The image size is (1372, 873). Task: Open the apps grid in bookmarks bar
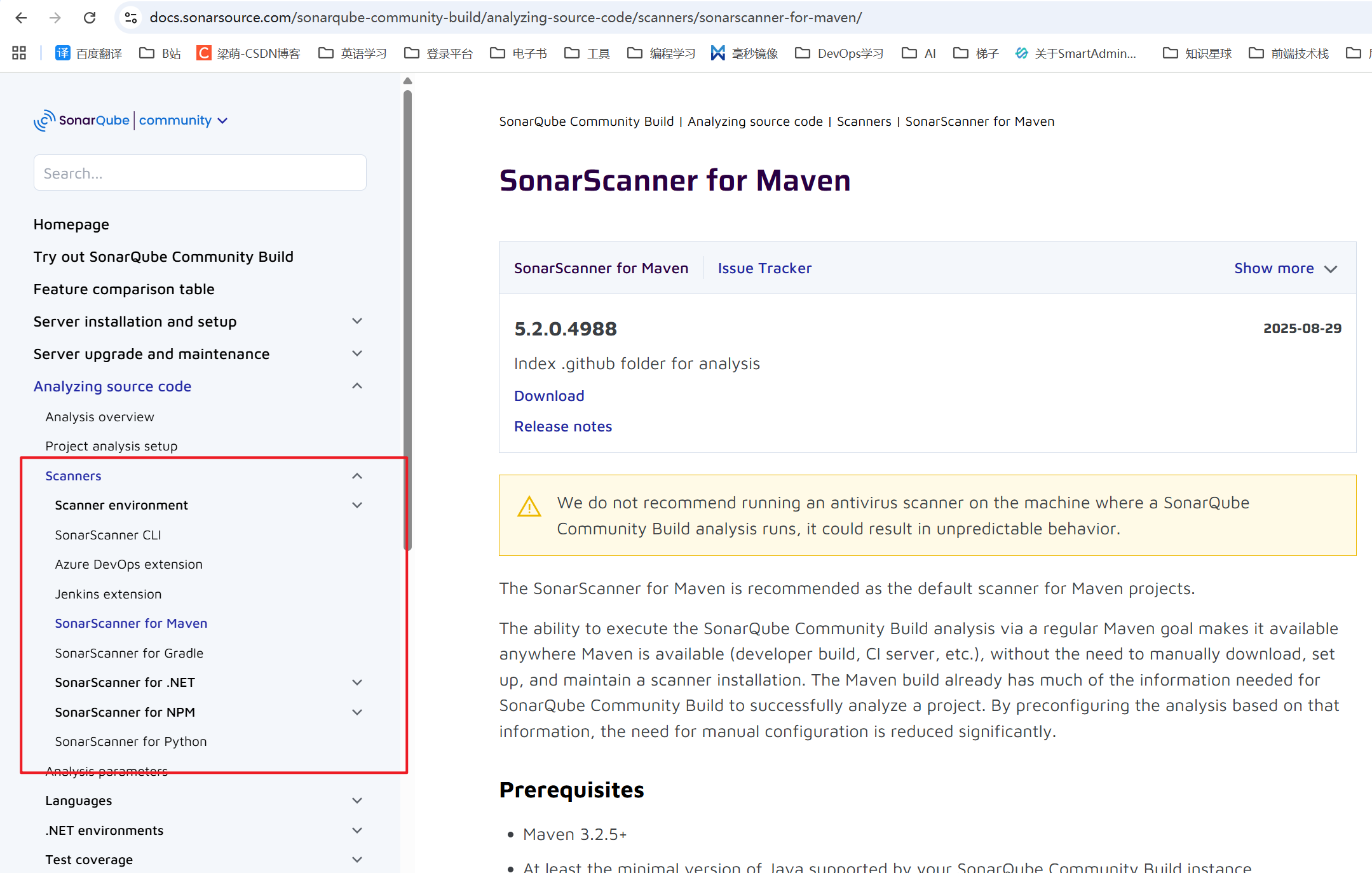[x=19, y=53]
